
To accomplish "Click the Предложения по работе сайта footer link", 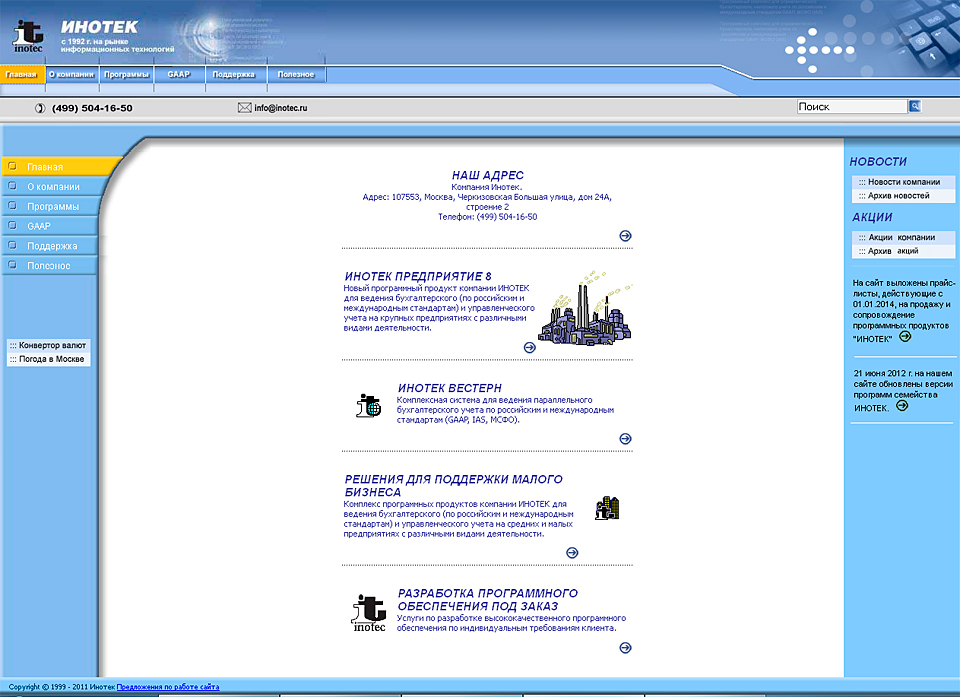I will click(x=168, y=687).
